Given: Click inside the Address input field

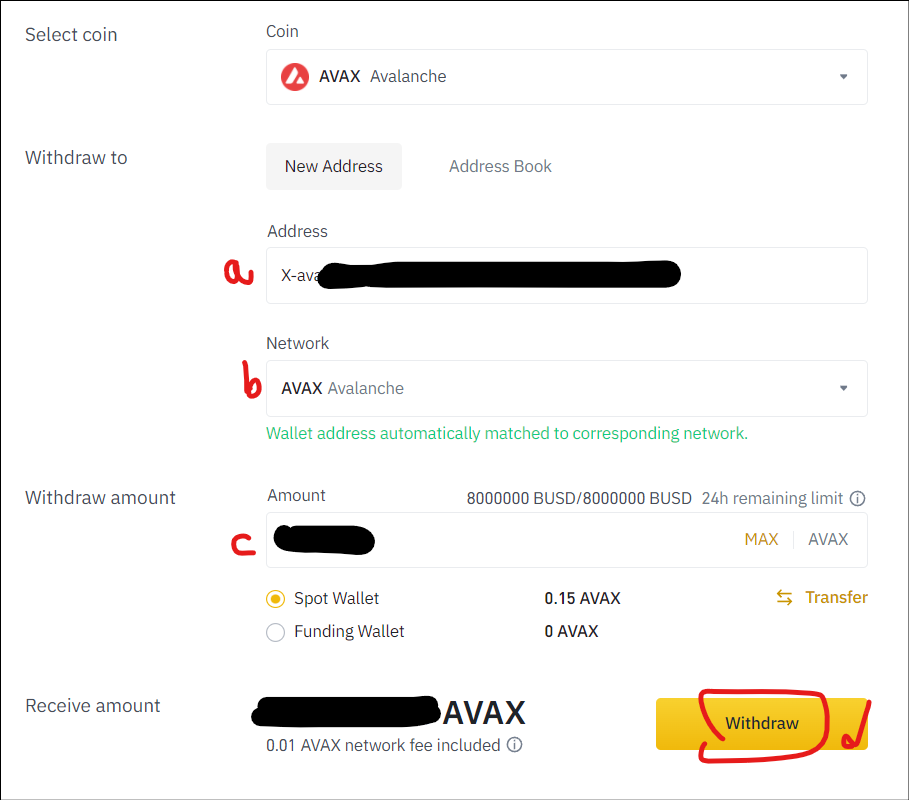Looking at the screenshot, I should [x=566, y=275].
